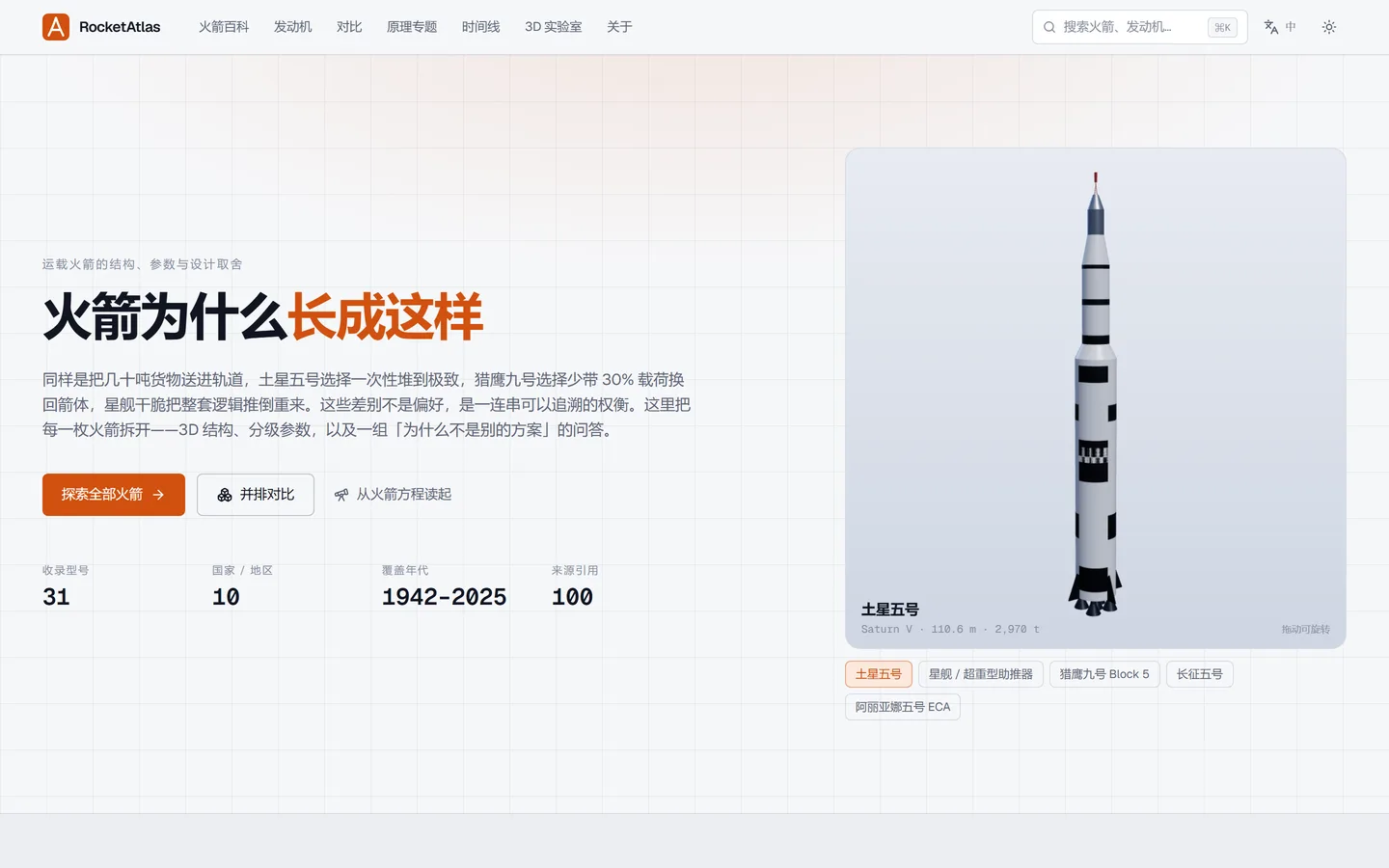Select the 猎鹰九号 Block 5 chip

1104,674
